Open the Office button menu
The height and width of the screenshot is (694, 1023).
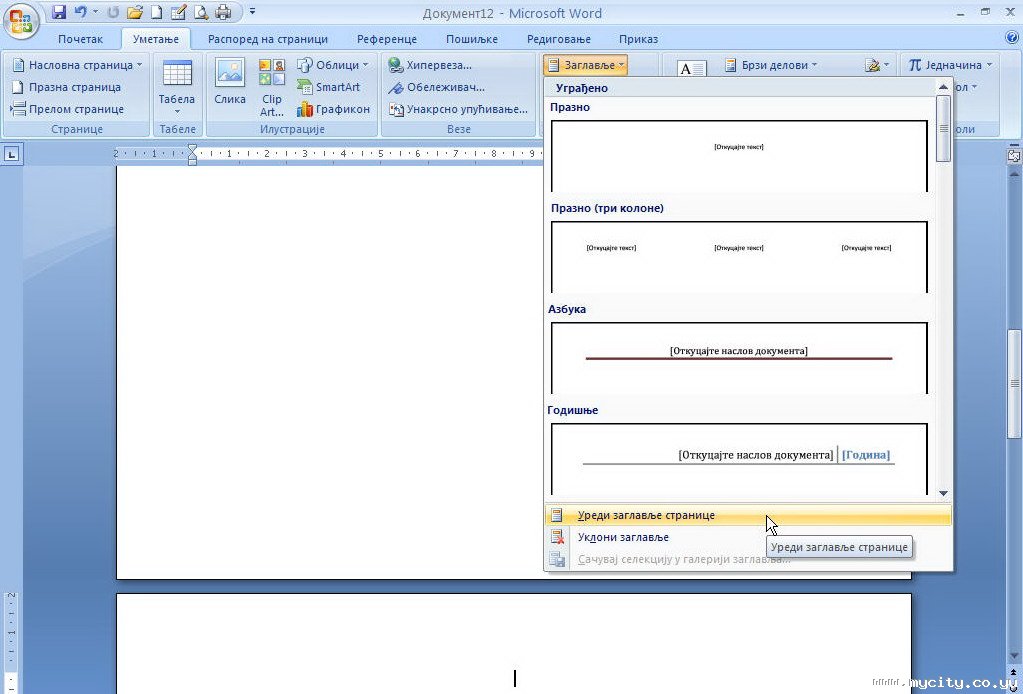[x=21, y=20]
